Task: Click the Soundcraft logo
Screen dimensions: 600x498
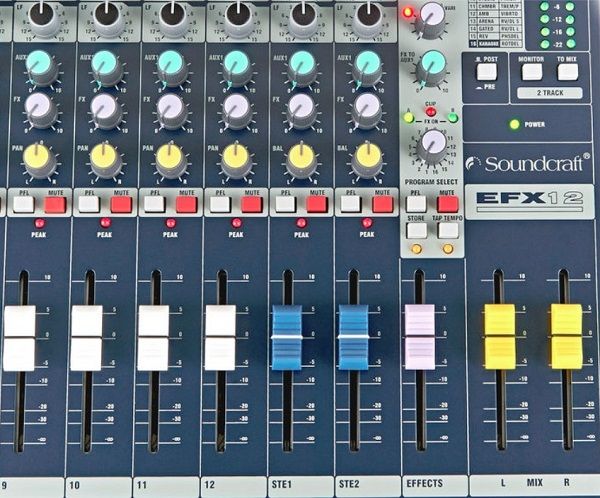Action: (528, 163)
